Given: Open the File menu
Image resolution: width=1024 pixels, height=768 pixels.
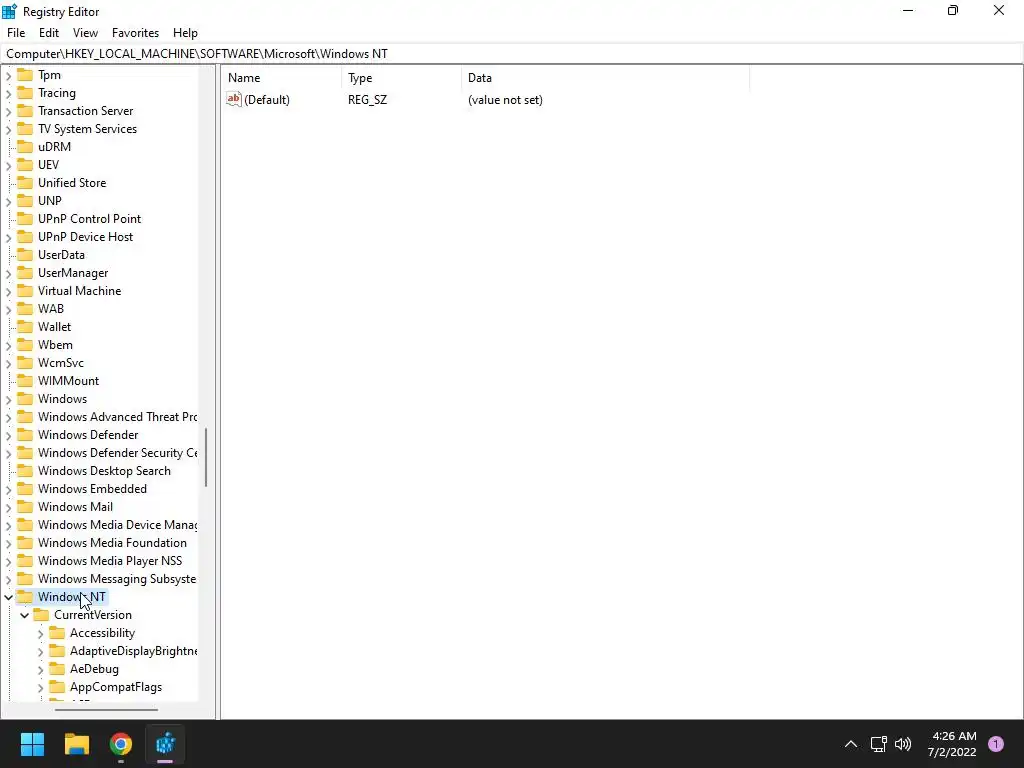Looking at the screenshot, I should [x=16, y=33].
